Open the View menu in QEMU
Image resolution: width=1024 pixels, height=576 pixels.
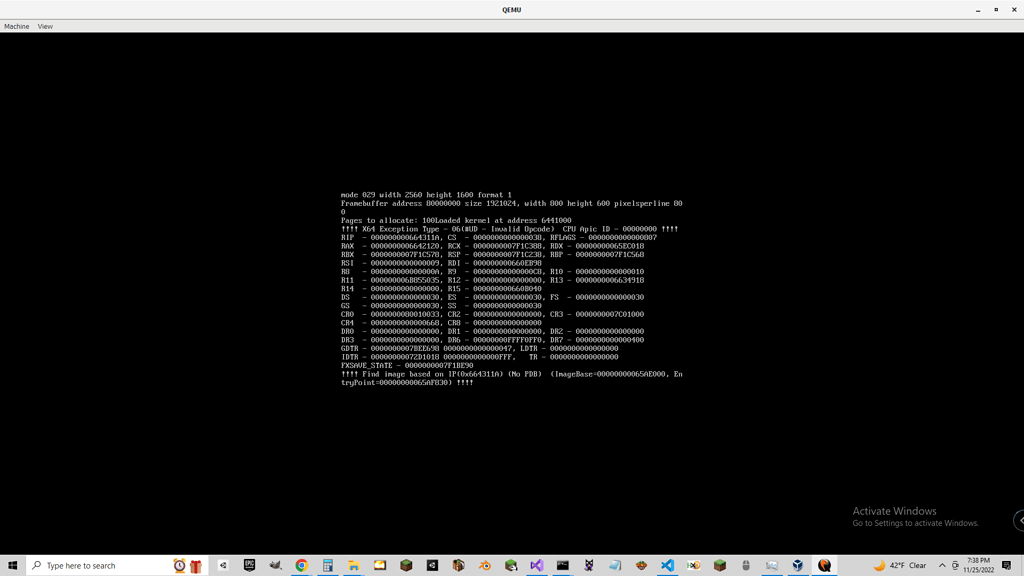pos(44,26)
